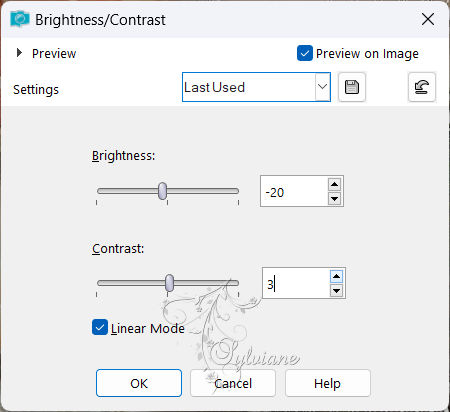Click the Contrast slider handle
The height and width of the screenshot is (412, 450).
click(x=169, y=283)
